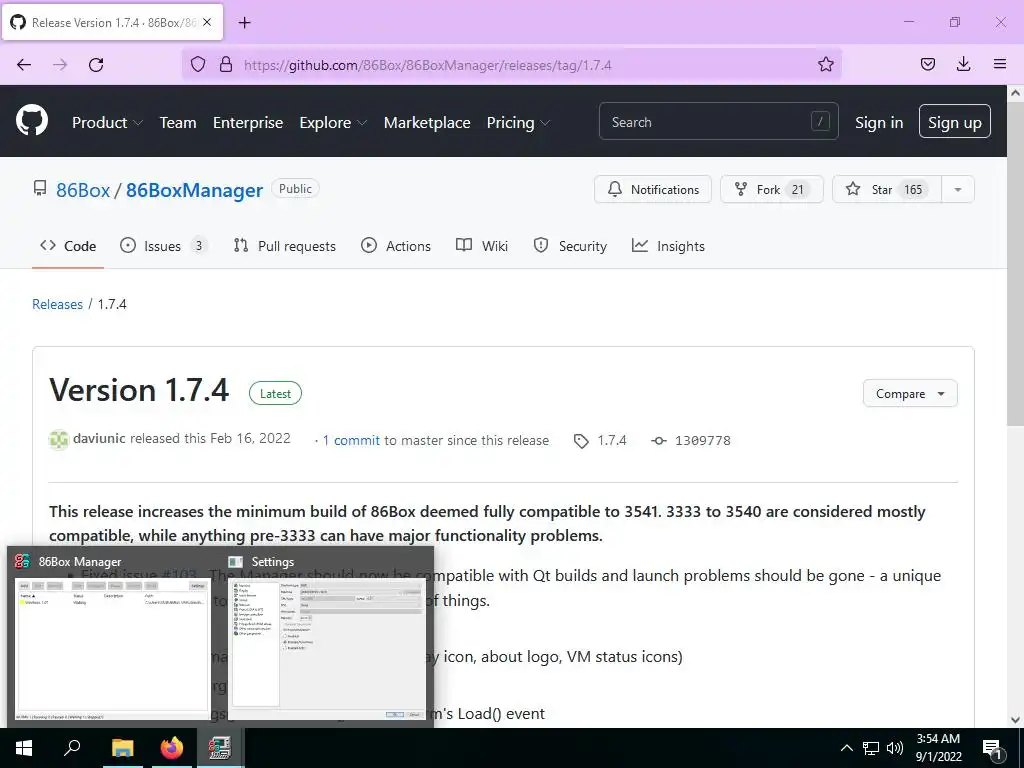Open the 86BoxManager repository link
The width and height of the screenshot is (1024, 768).
[x=194, y=190]
